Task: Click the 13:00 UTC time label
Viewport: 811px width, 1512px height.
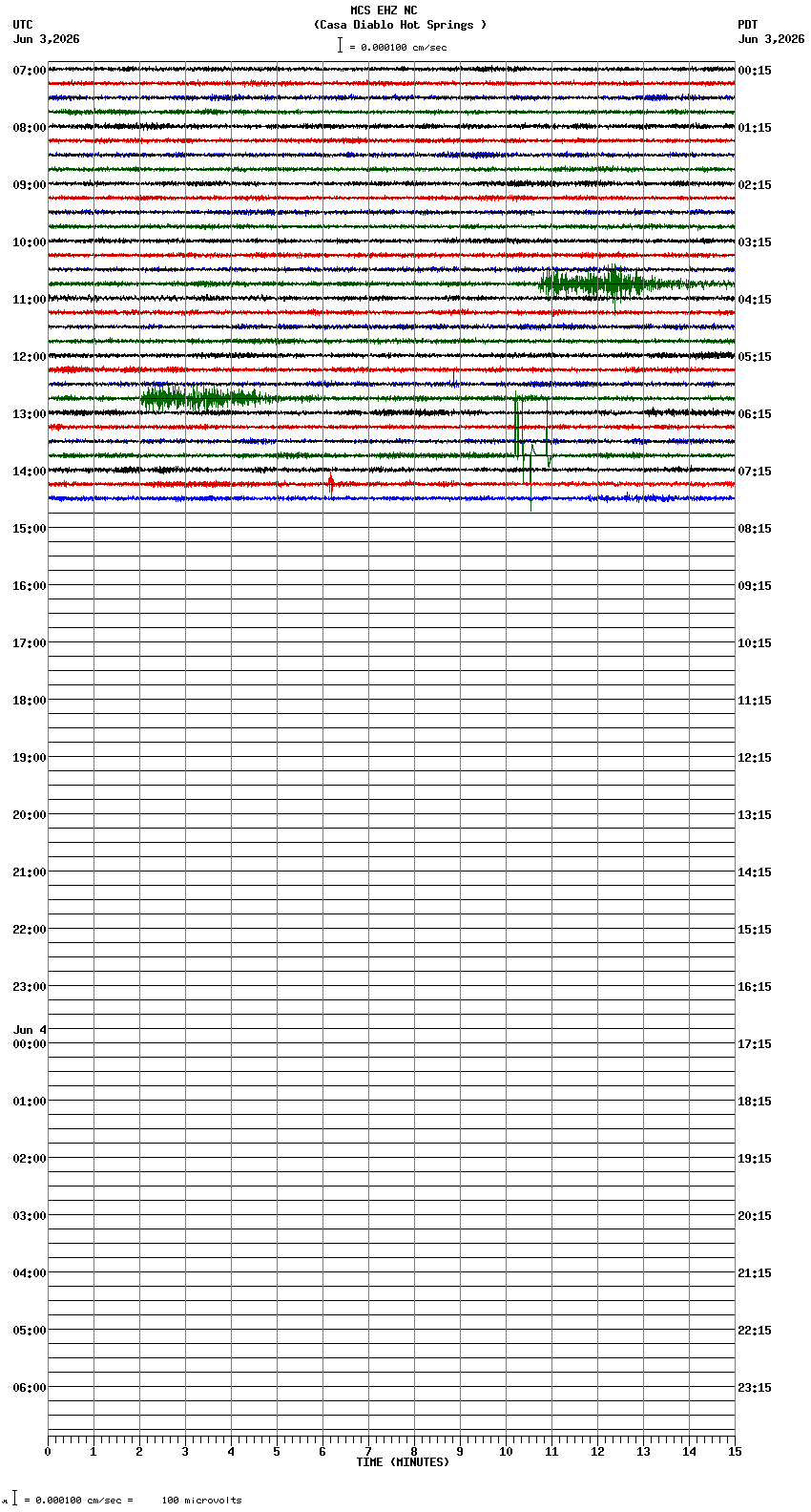Action: (x=30, y=414)
